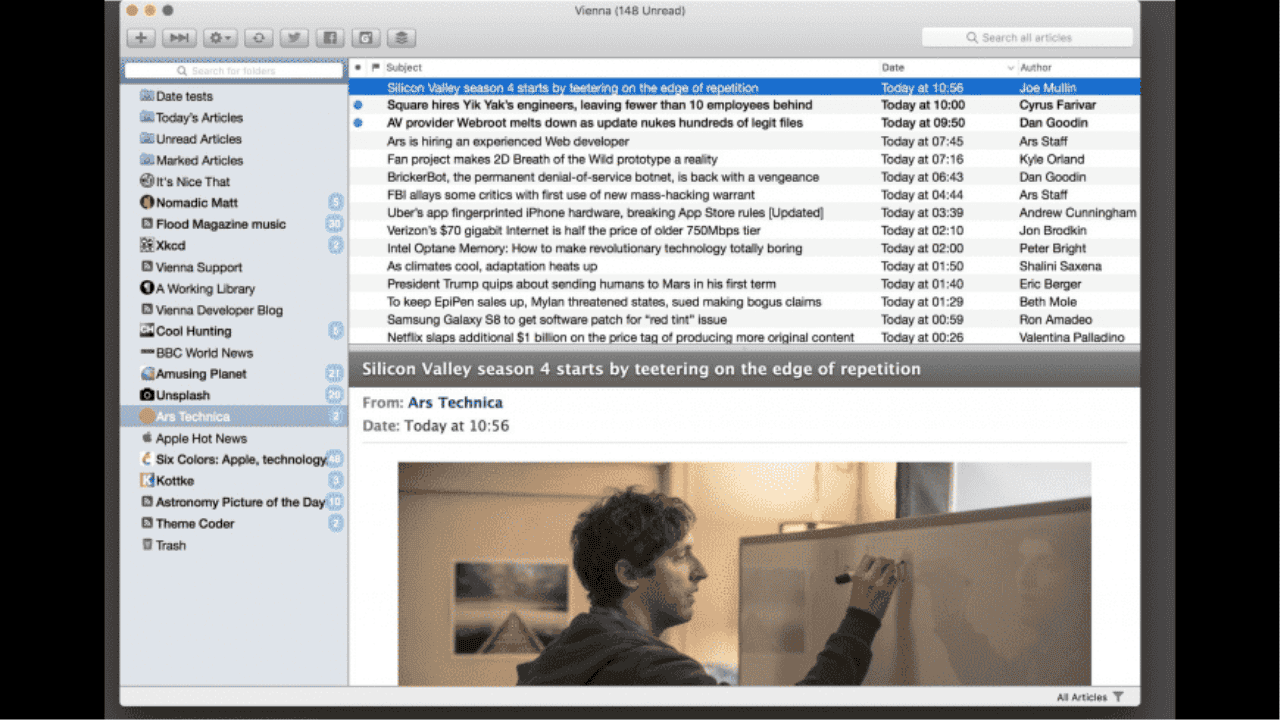1280x720 pixels.
Task: Click the It's Nice That feed icon
Action: [x=147, y=181]
